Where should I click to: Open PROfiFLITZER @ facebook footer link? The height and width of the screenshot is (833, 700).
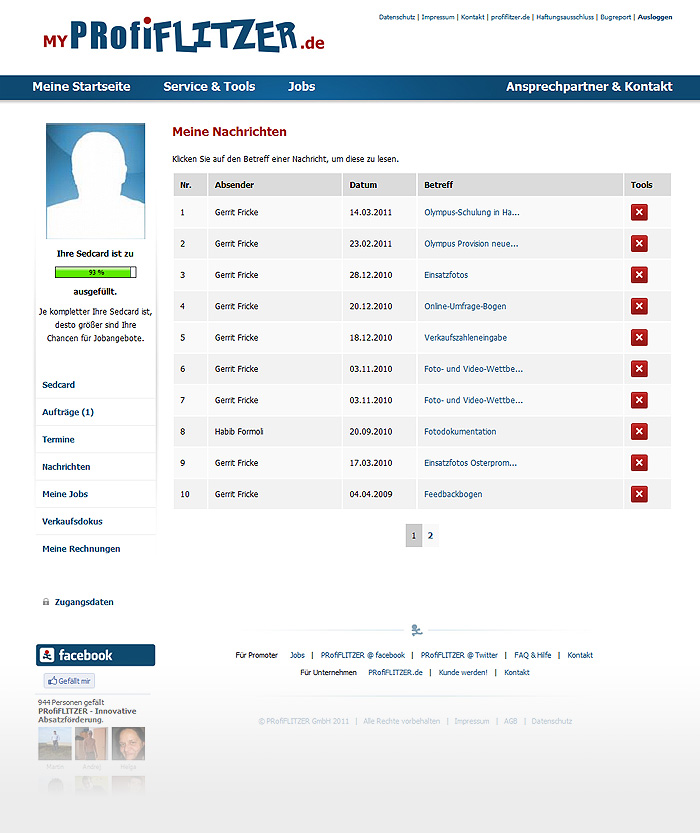coord(363,655)
